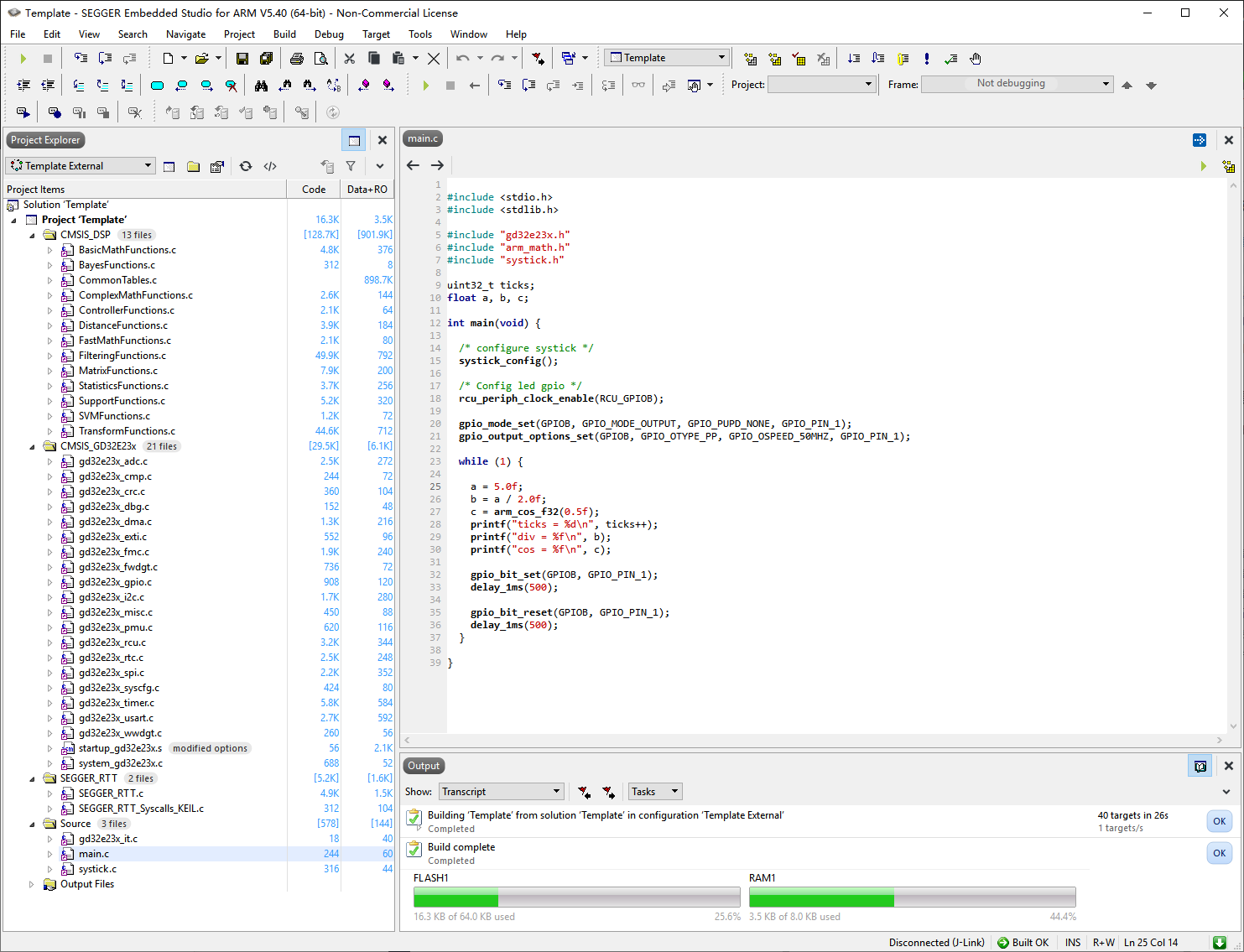Toggle the Project Explorer window mode button
This screenshot has height=952, width=1244.
tap(354, 140)
